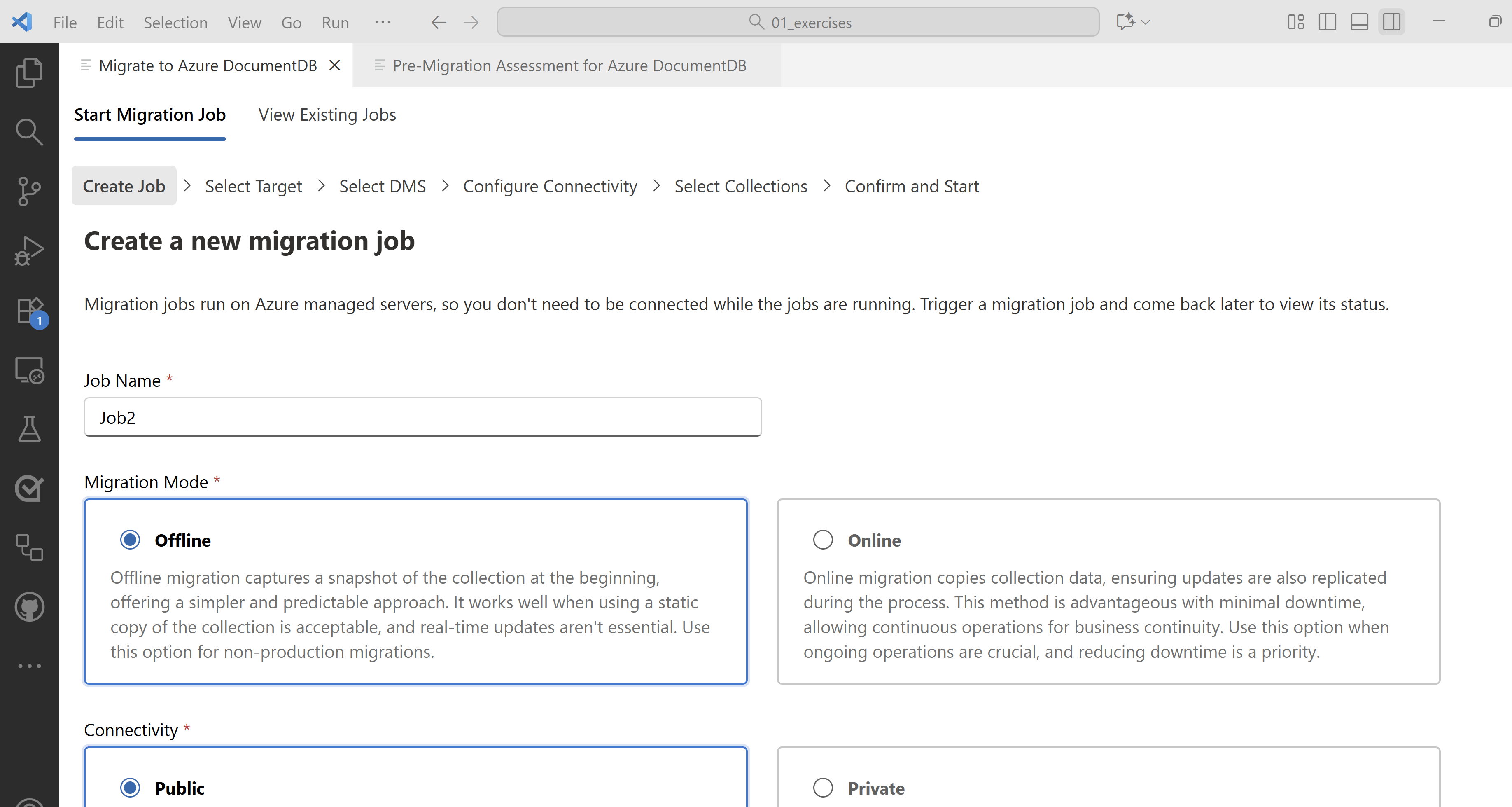The width and height of the screenshot is (1512, 807).
Task: Go to Select Target step
Action: [253, 186]
